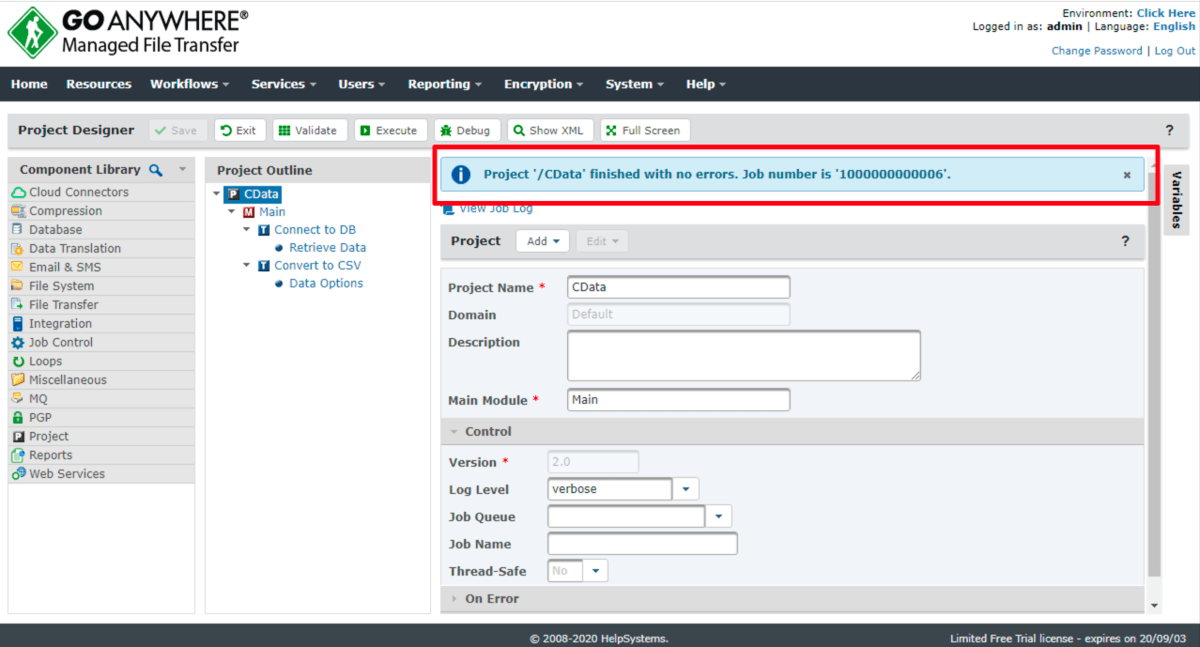
Task: Click the Integration category icon
Action: [x=18, y=324]
